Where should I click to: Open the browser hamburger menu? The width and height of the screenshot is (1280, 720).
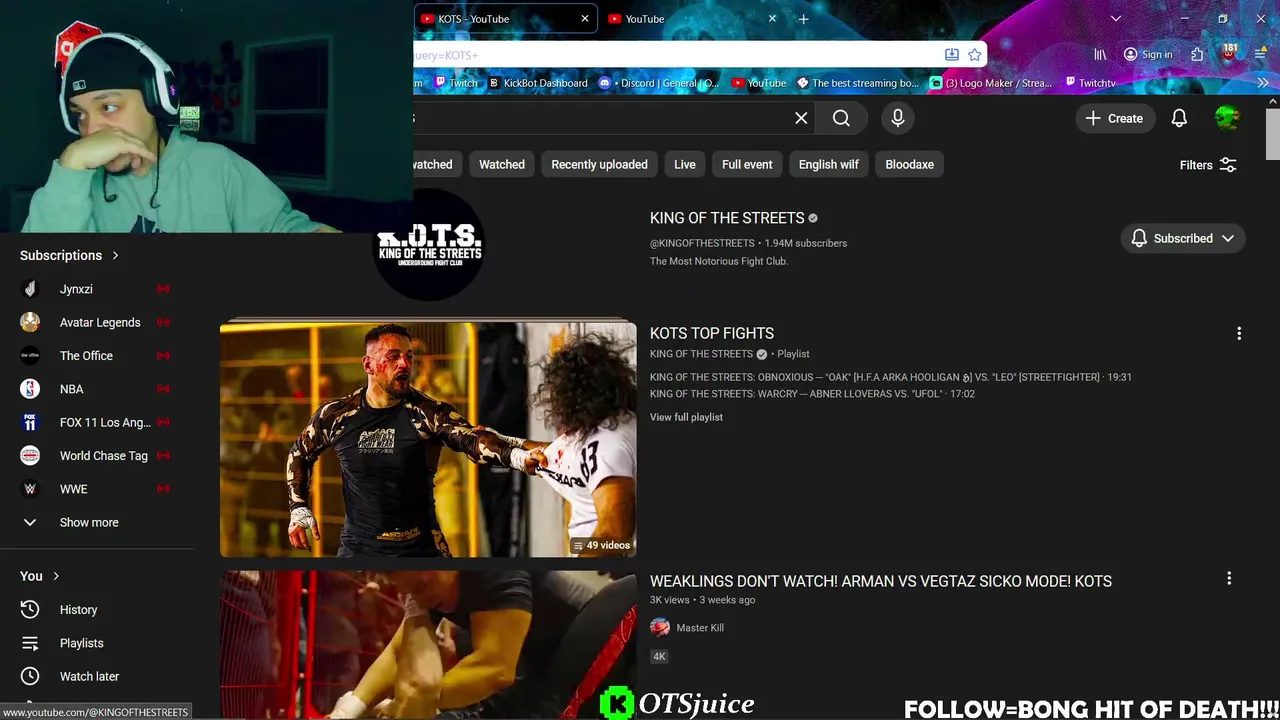(x=1260, y=55)
